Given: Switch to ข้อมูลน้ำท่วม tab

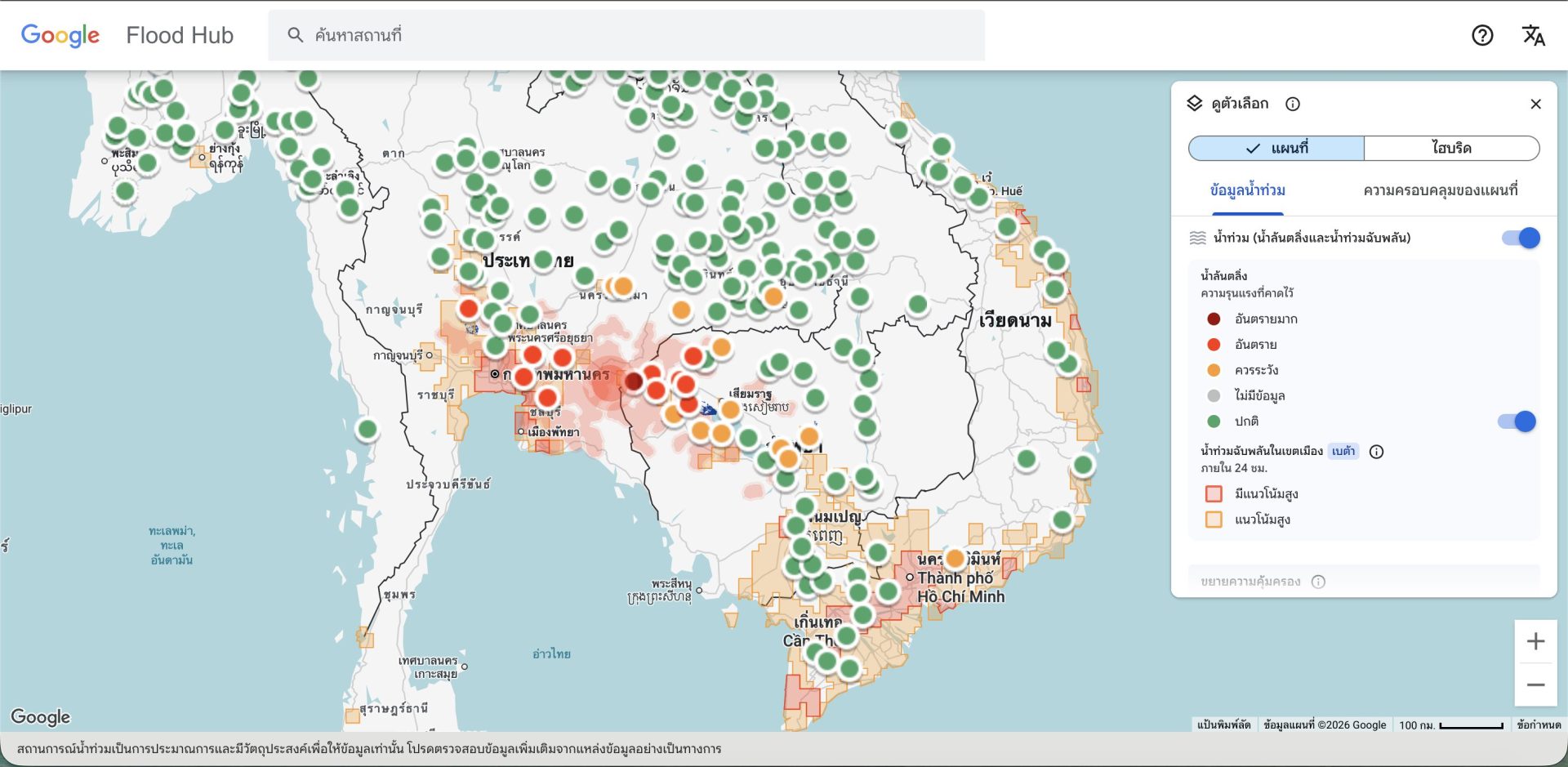Looking at the screenshot, I should tap(1247, 190).
